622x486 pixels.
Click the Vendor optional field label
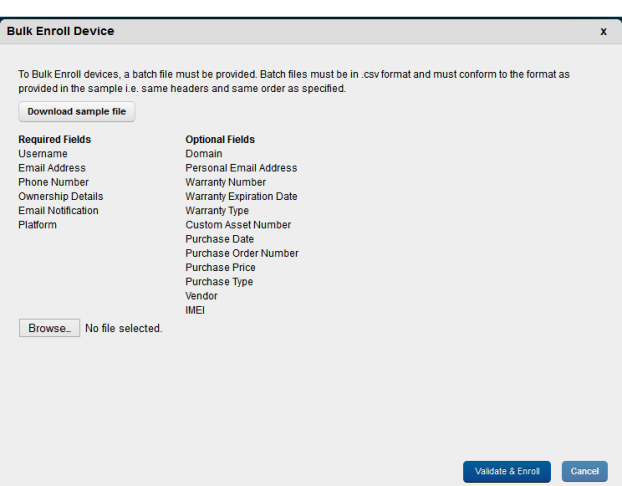pyautogui.click(x=202, y=296)
